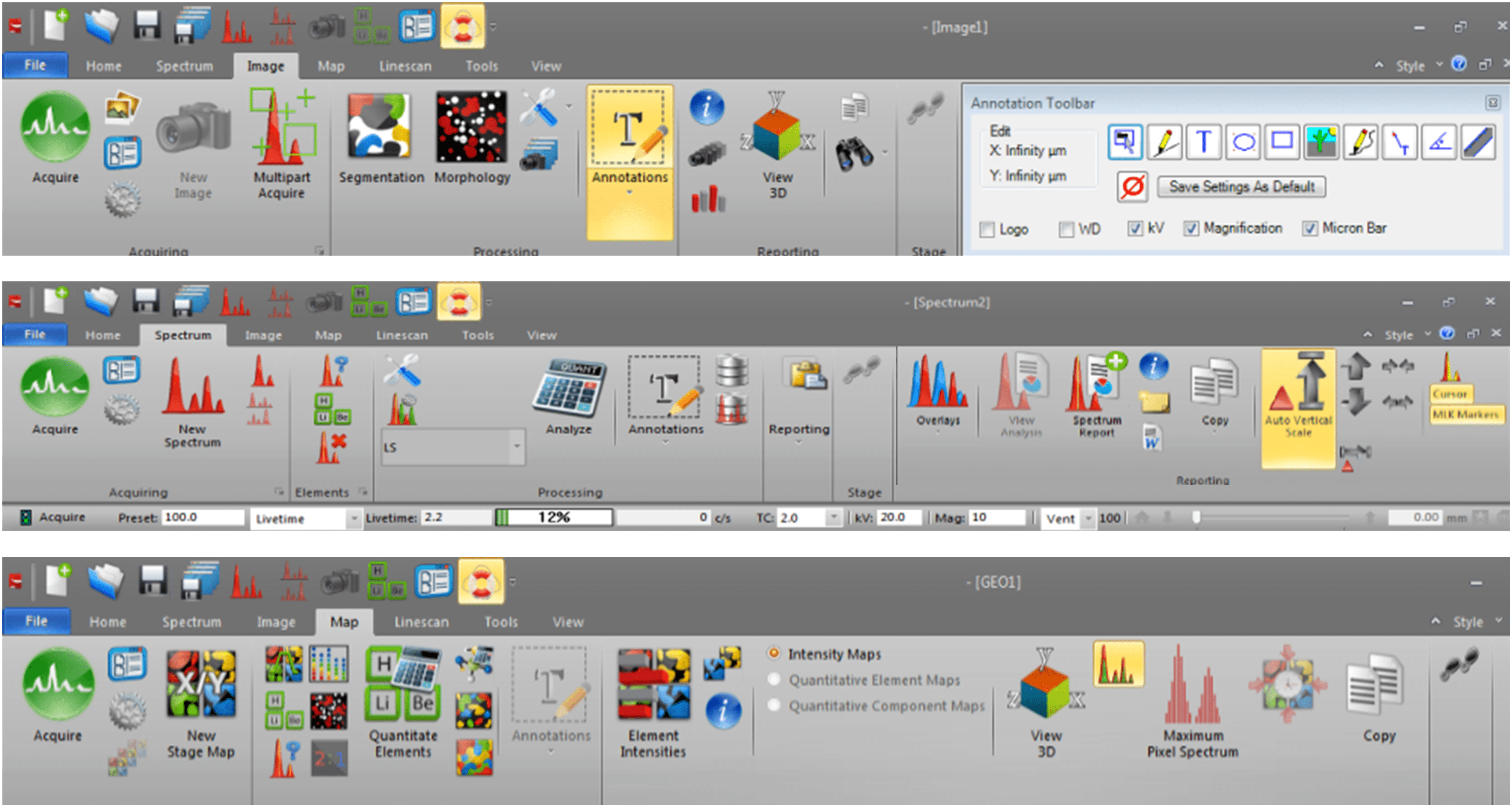Open View 3D in the Map ribbon
1512x807 pixels.
pos(1046,702)
